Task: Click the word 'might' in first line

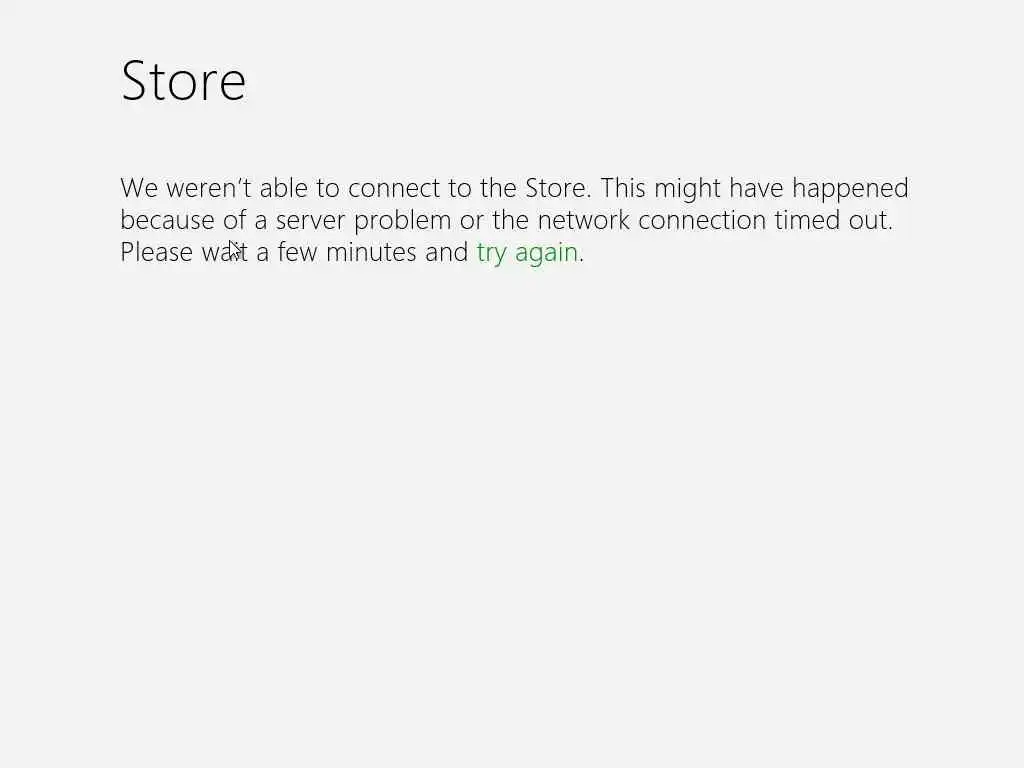Action: tap(687, 190)
